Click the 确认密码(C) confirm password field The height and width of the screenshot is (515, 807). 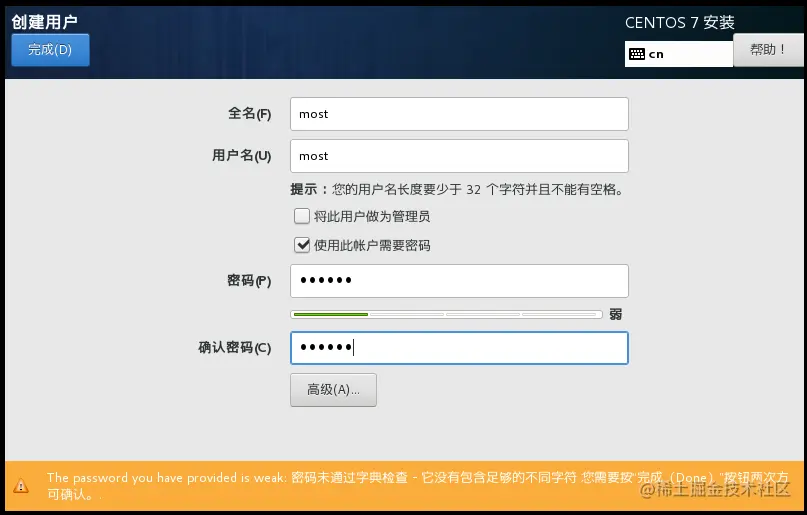(459, 348)
